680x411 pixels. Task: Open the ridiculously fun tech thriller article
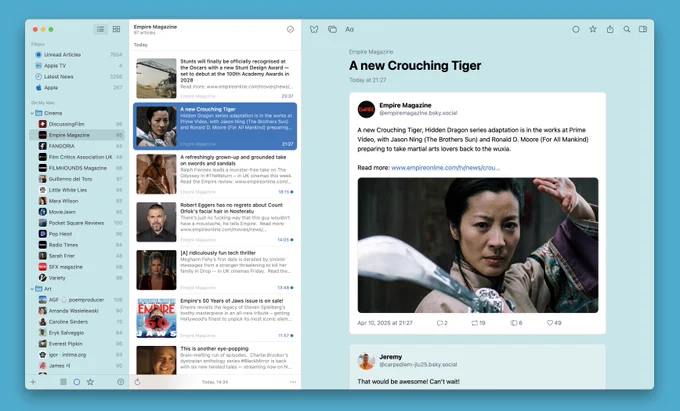(x=215, y=270)
